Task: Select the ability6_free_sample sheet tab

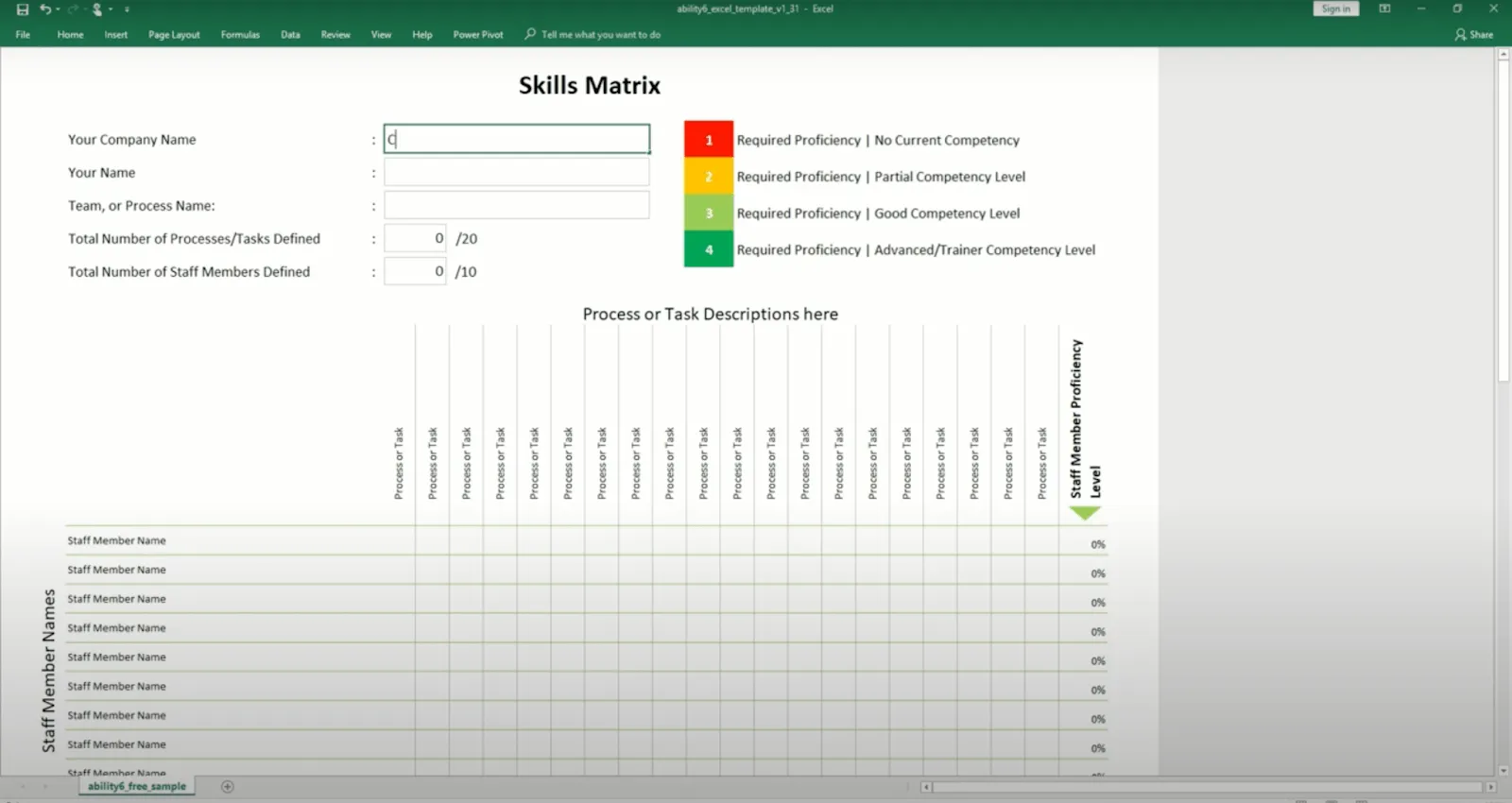Action: click(x=137, y=786)
